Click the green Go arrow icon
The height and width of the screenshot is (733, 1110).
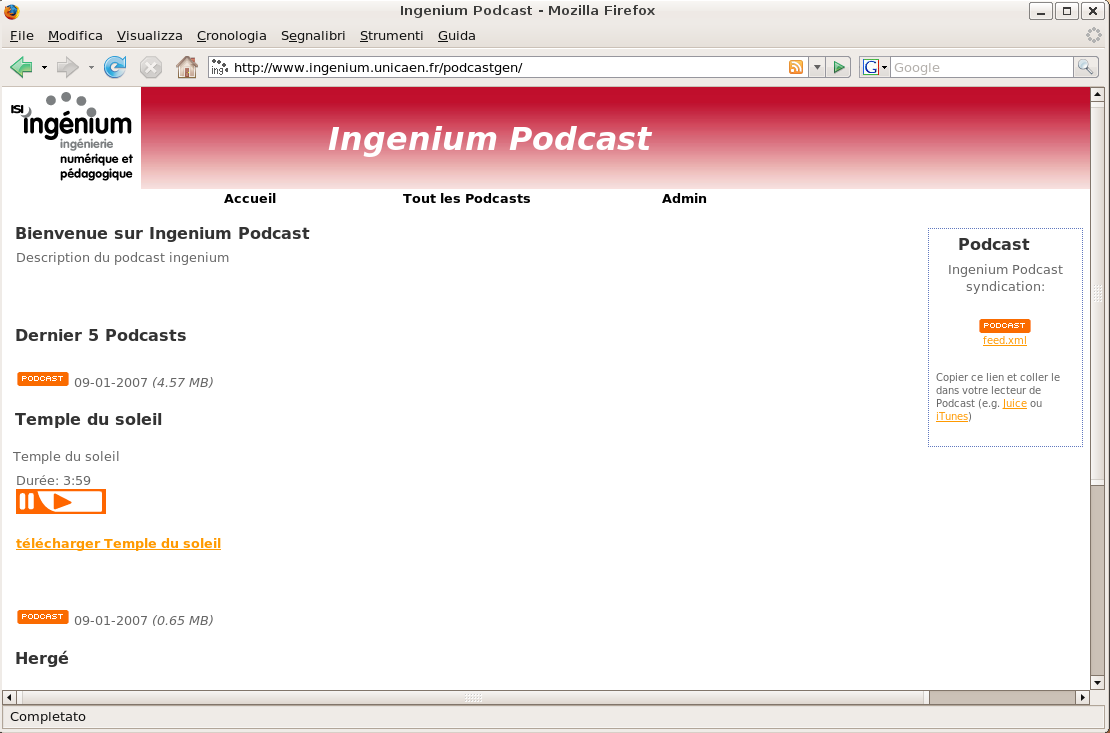click(x=839, y=67)
